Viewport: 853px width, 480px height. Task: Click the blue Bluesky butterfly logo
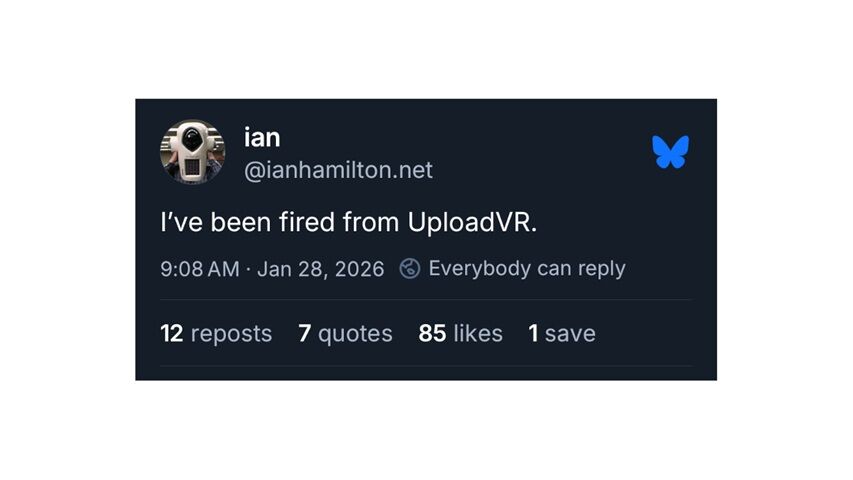pos(670,152)
